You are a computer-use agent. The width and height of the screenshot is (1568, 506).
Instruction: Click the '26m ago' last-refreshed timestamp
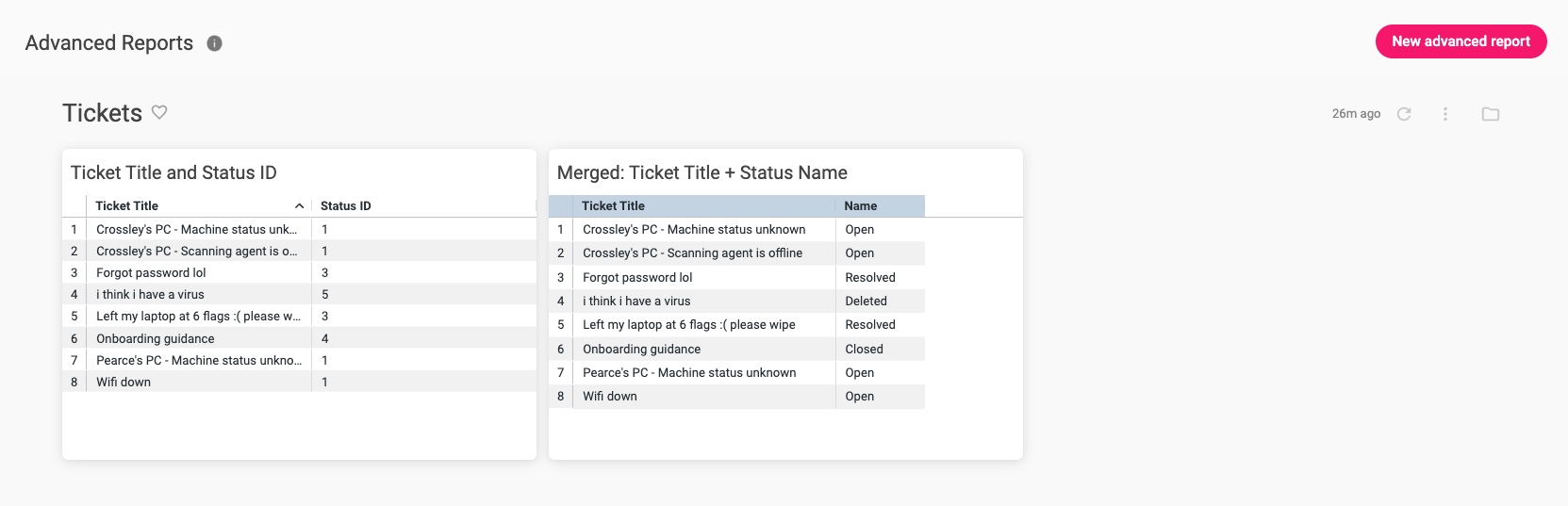1356,114
